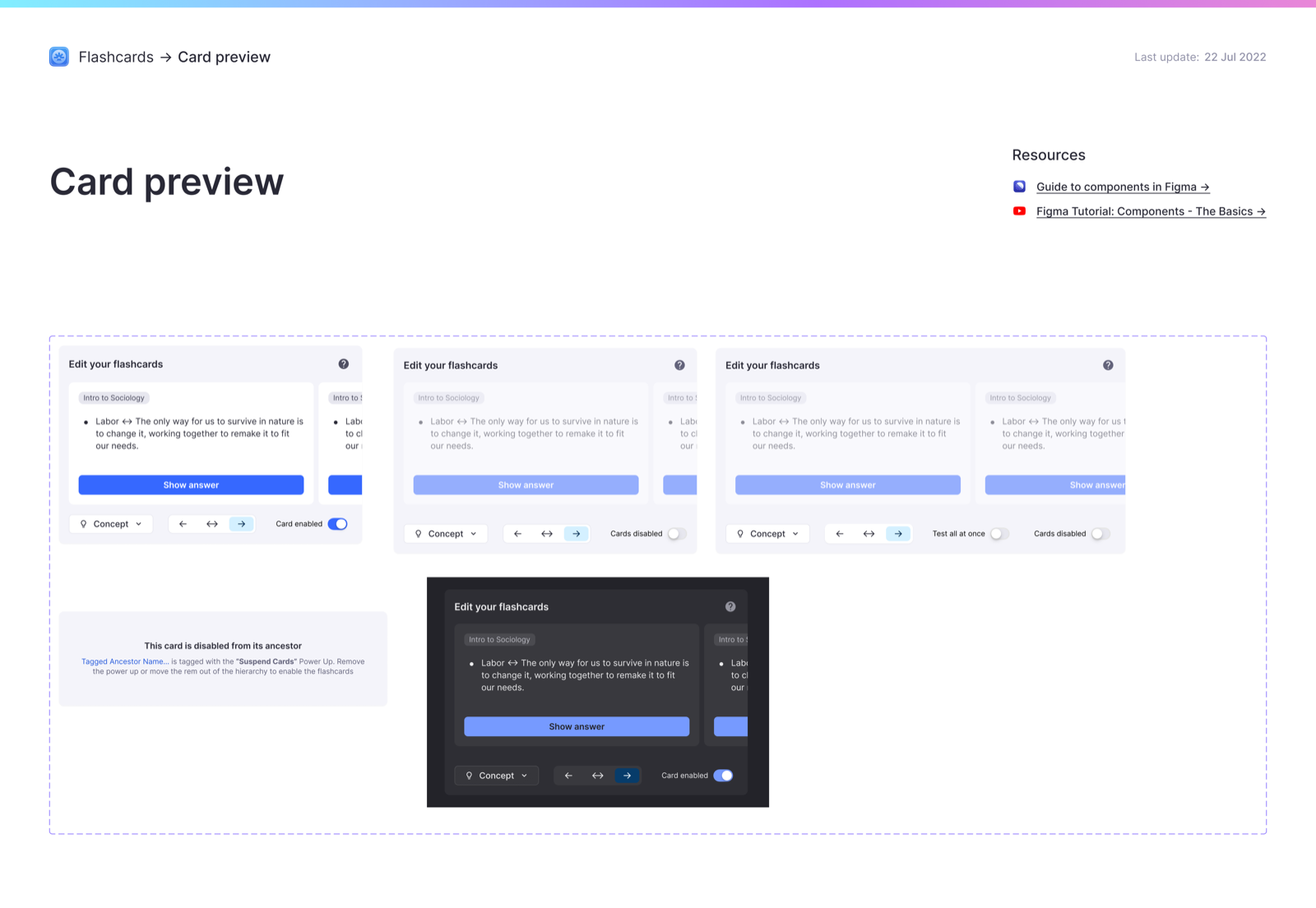Viewport: 1316px width, 908px height.
Task: Select right arrow in dark panel
Action: [627, 776]
